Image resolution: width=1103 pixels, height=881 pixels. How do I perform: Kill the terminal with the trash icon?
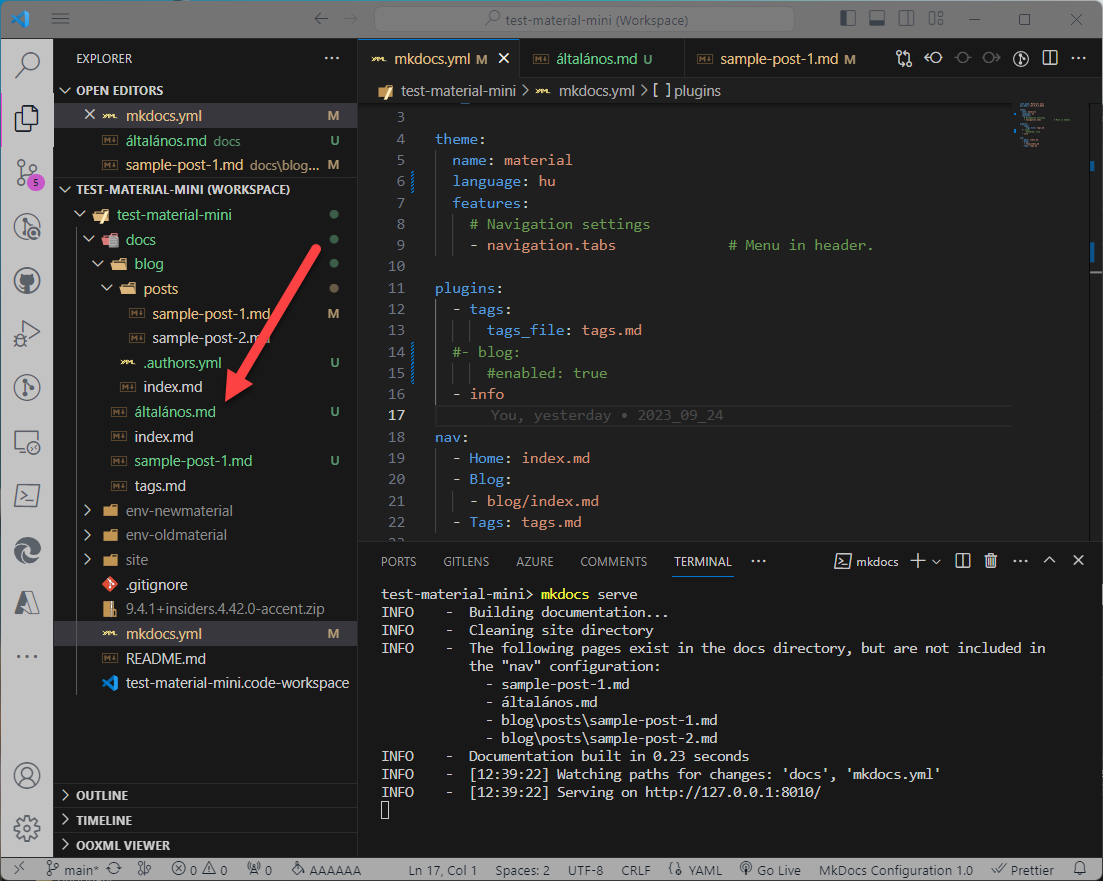tap(990, 560)
